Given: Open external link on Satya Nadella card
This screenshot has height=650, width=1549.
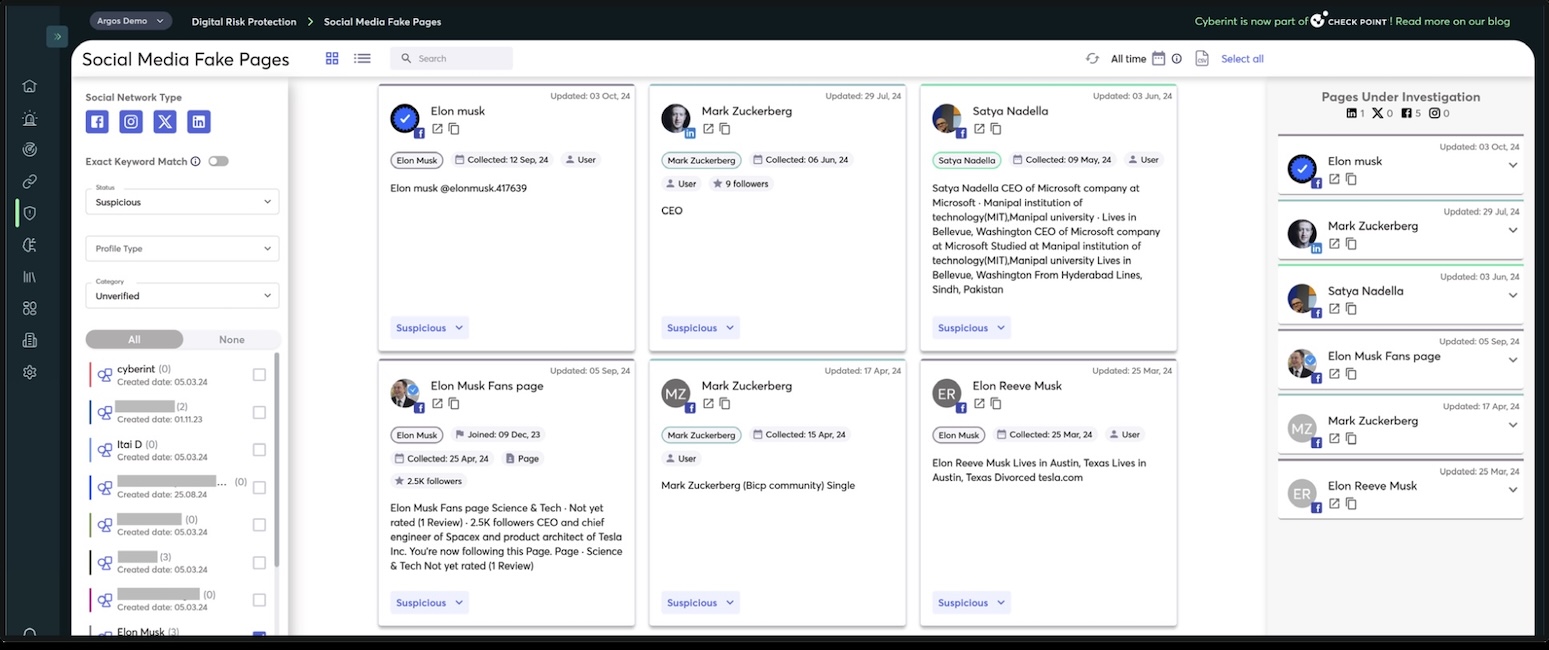Looking at the screenshot, I should [980, 129].
